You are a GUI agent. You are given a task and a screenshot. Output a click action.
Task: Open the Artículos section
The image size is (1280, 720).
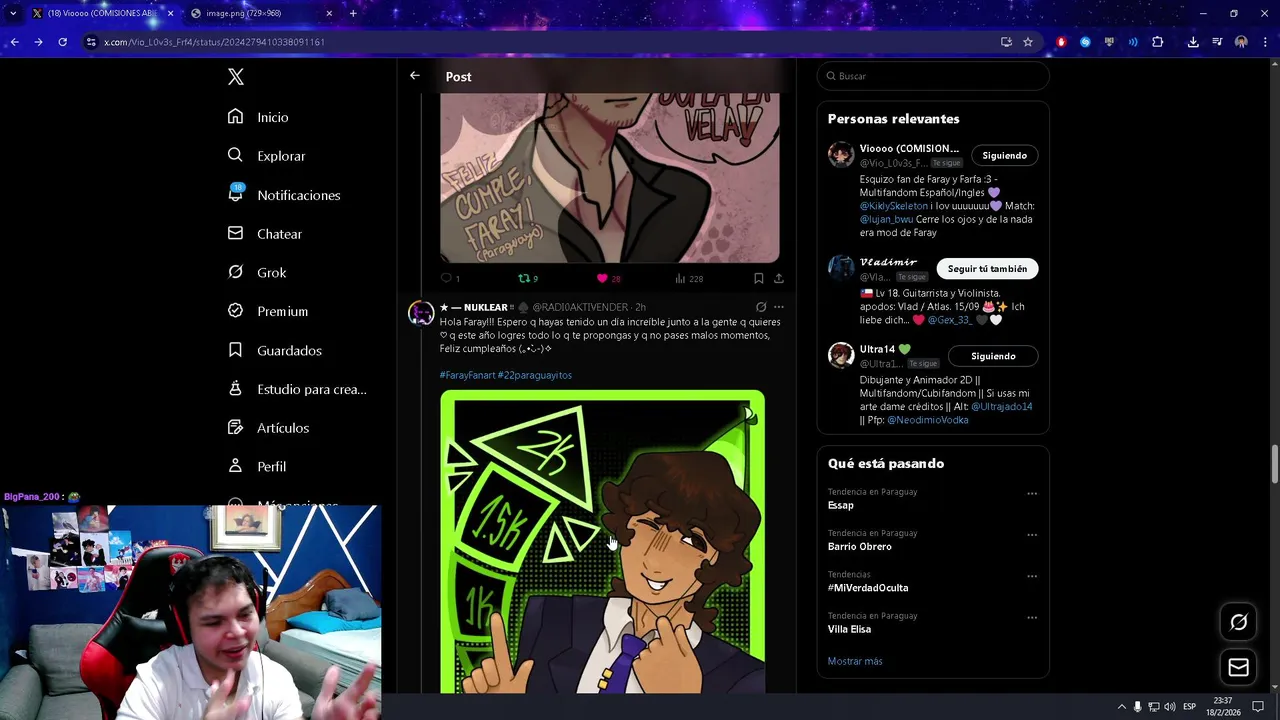(268, 428)
